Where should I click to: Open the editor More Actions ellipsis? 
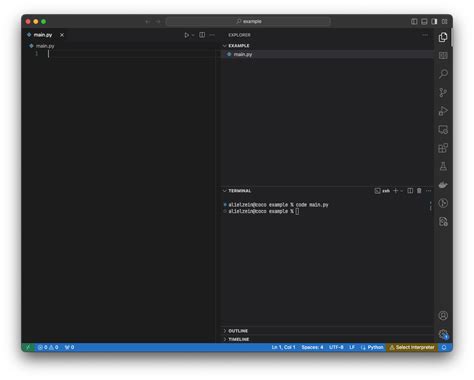point(212,35)
